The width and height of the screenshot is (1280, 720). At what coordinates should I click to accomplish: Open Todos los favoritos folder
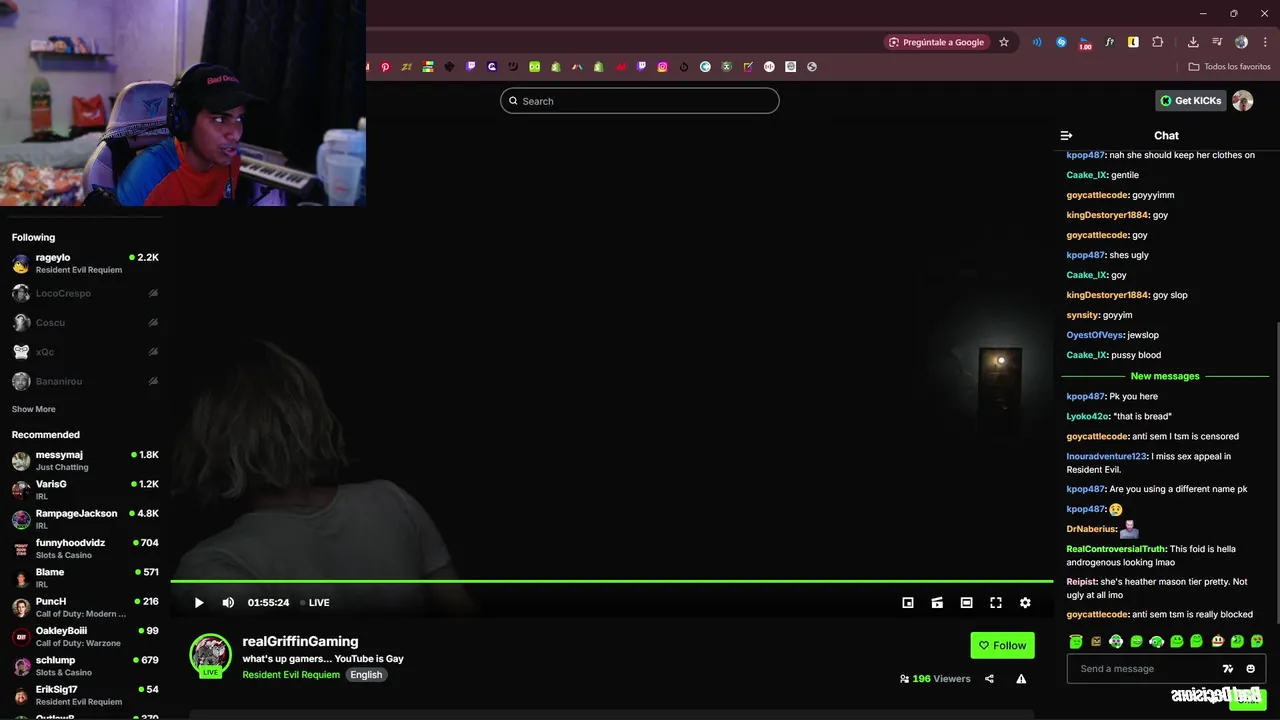(x=1229, y=67)
